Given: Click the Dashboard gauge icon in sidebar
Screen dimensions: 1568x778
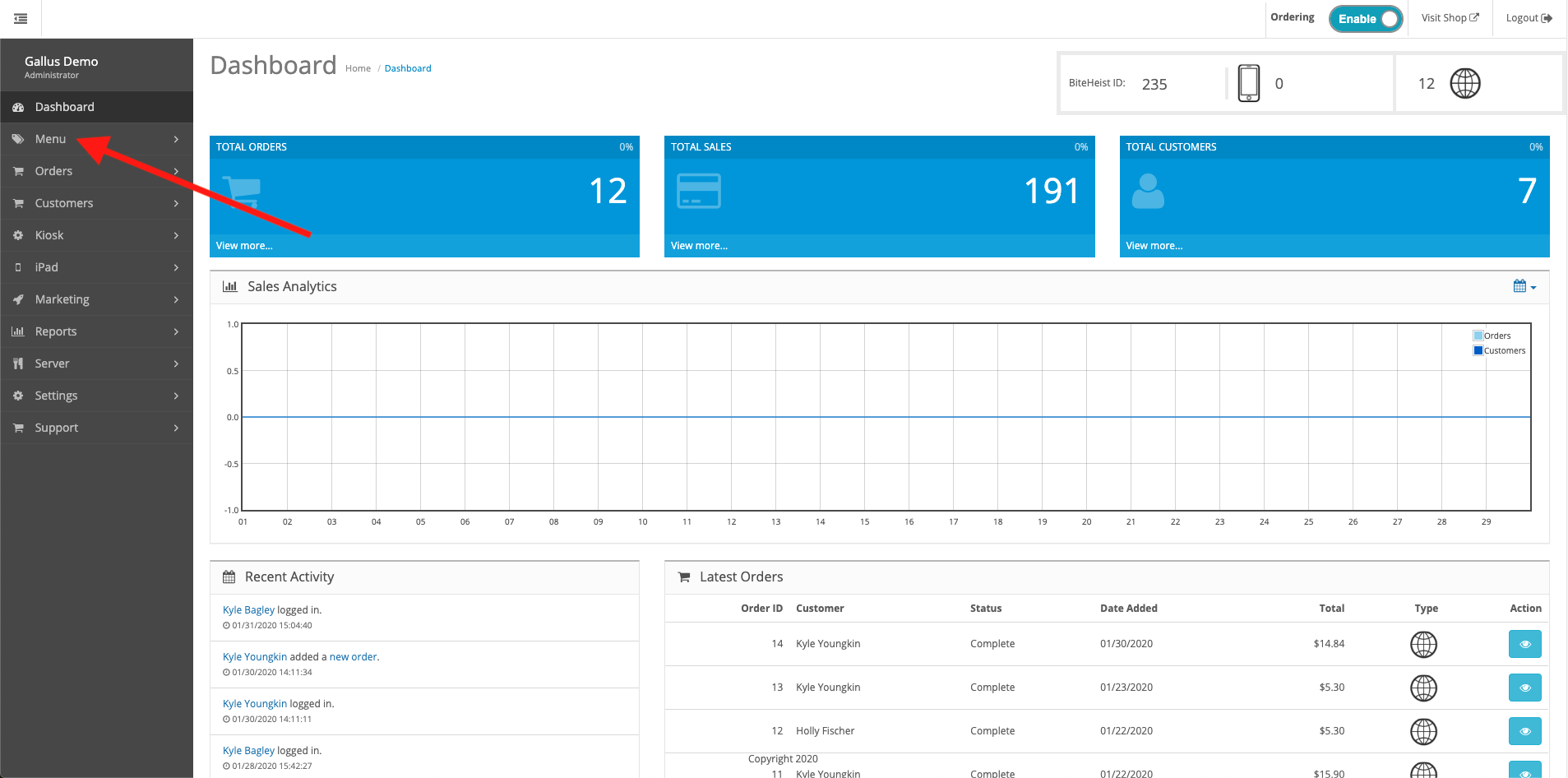Looking at the screenshot, I should click(18, 108).
